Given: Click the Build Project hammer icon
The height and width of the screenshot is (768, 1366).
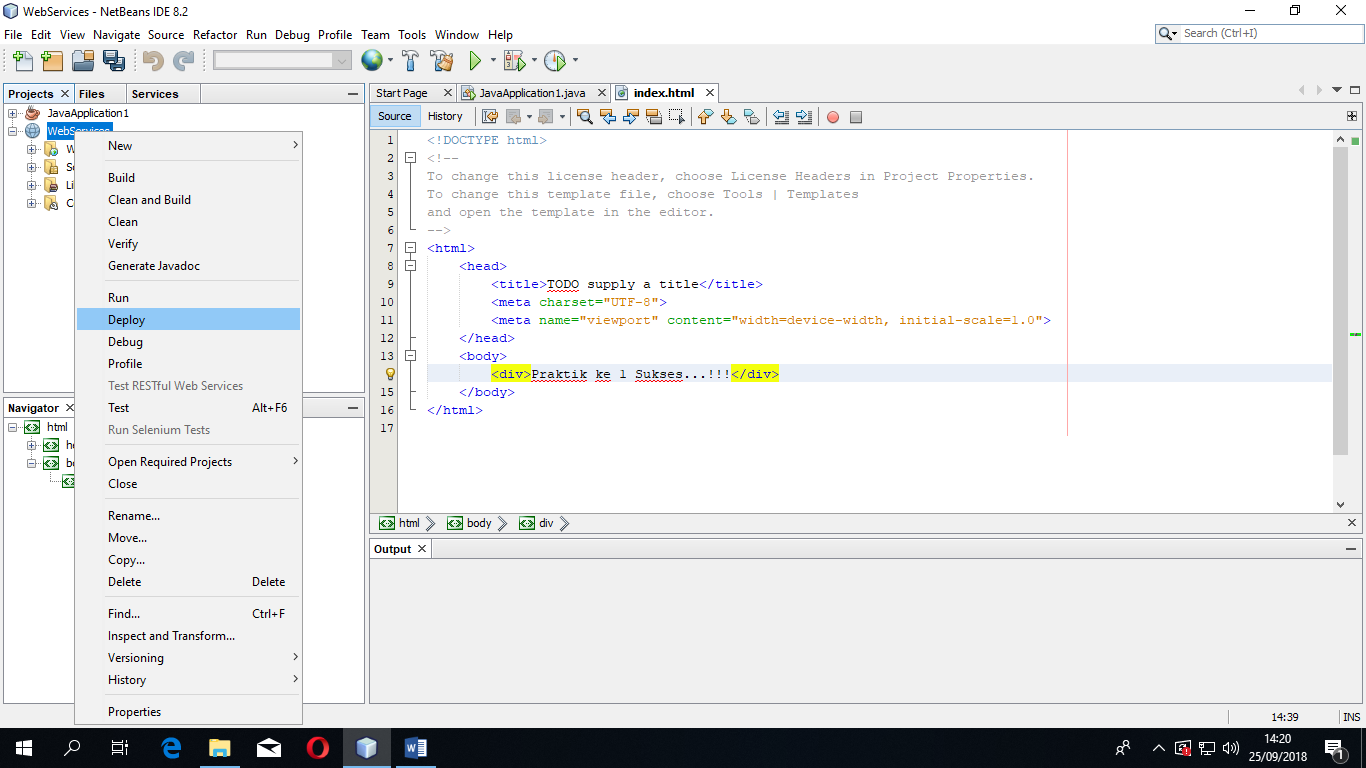Looking at the screenshot, I should 410,61.
